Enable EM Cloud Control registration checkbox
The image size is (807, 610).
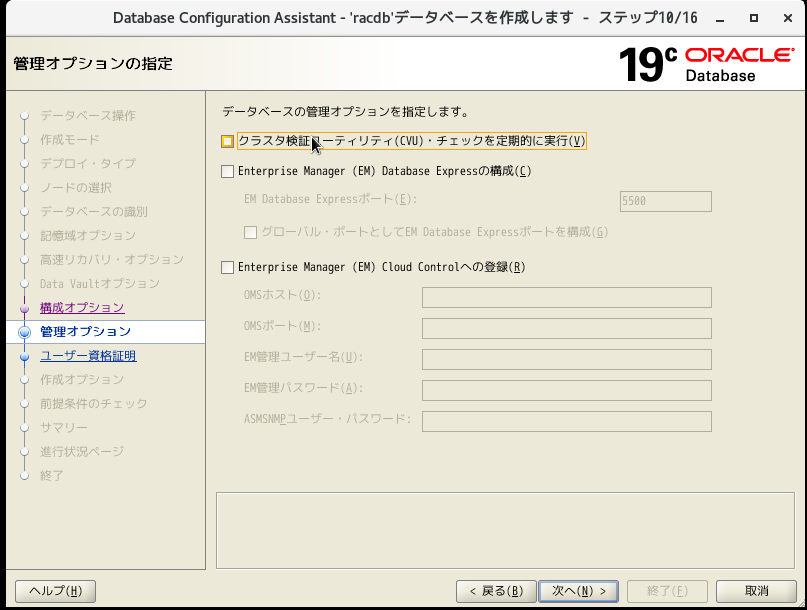pos(227,267)
